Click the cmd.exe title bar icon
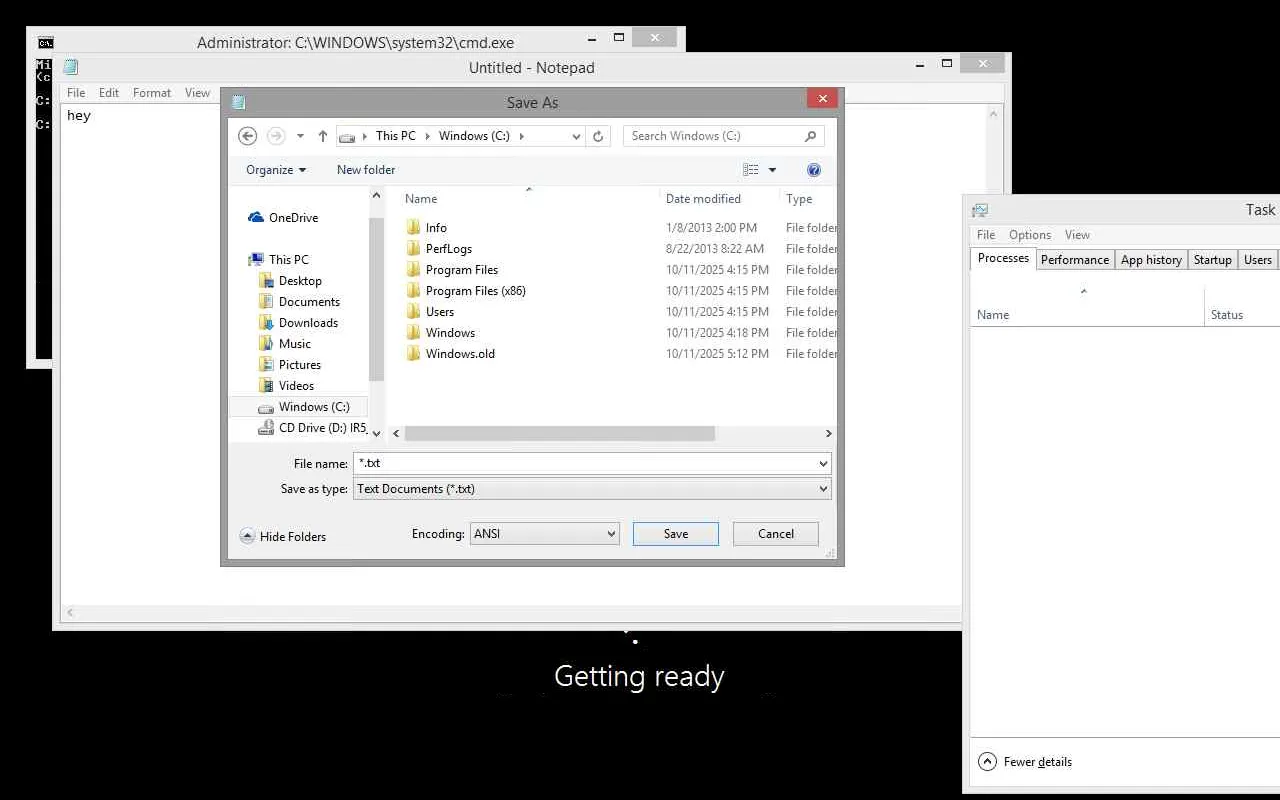The image size is (1280, 800). tap(45, 42)
